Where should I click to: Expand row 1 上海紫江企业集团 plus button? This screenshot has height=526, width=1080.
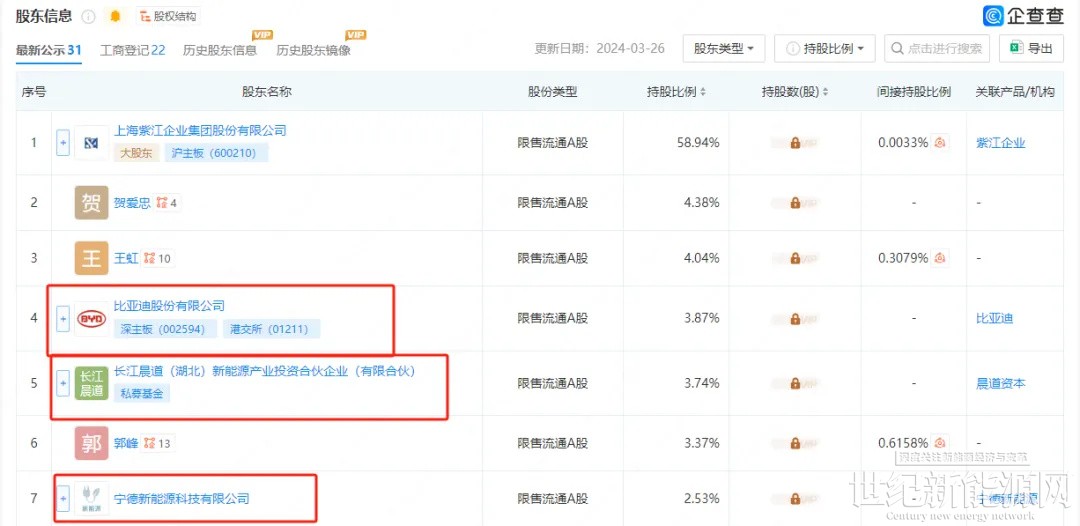click(x=63, y=143)
